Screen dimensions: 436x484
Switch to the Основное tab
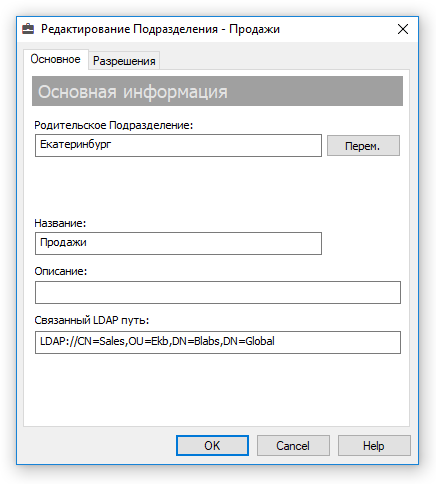pyautogui.click(x=55, y=59)
